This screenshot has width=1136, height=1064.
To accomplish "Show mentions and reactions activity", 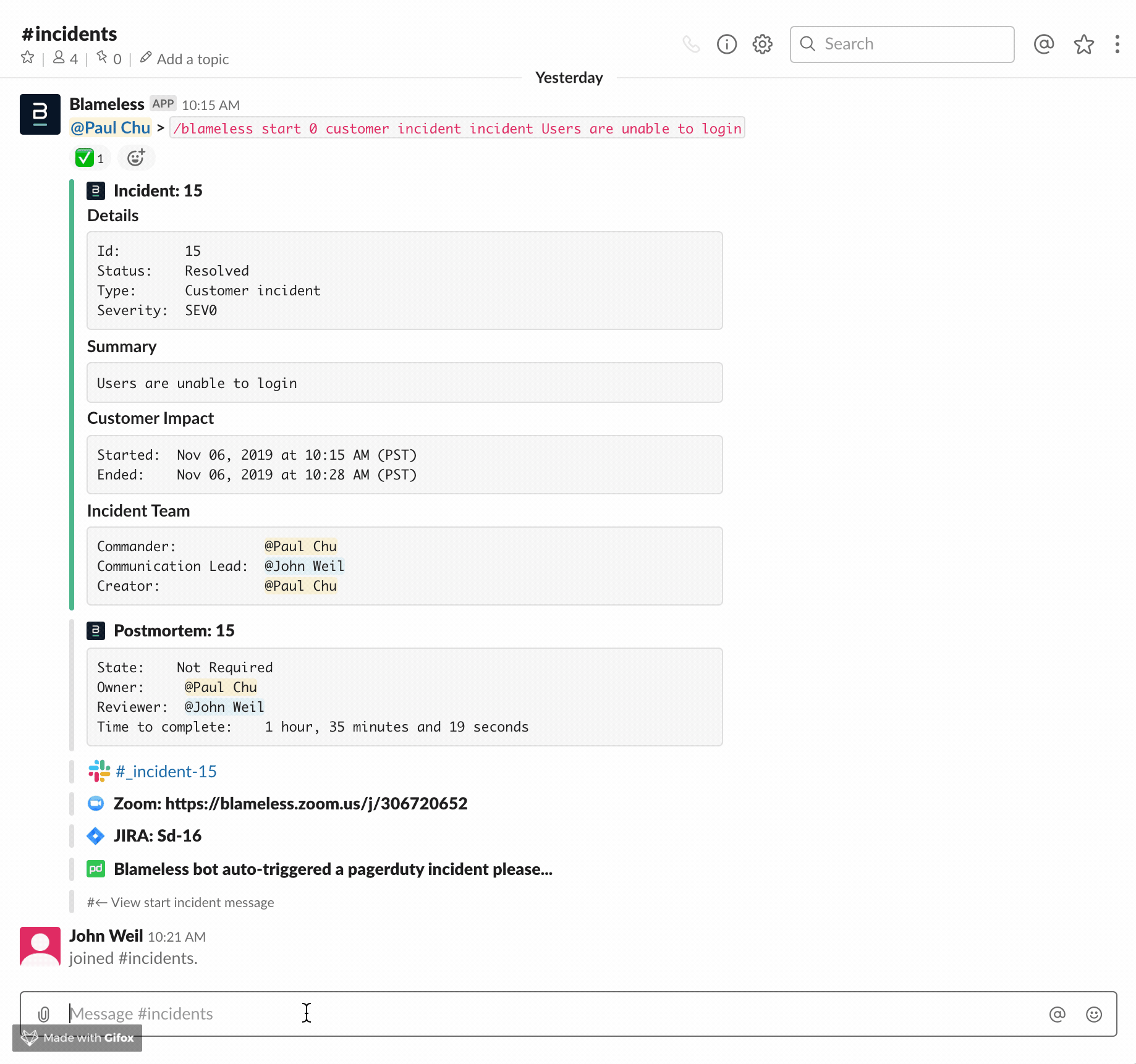I will (x=1044, y=44).
